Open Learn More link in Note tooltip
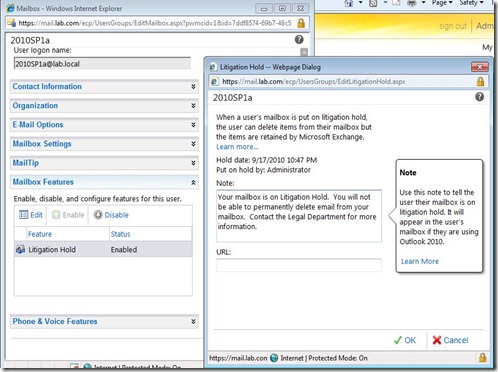The width and height of the screenshot is (498, 372). (420, 261)
